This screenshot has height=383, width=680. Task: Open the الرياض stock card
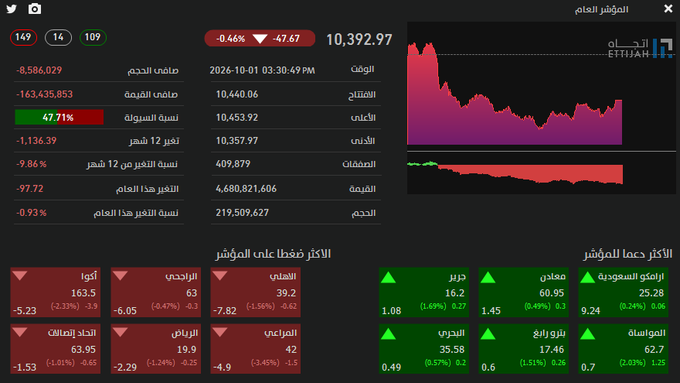pyautogui.click(x=156, y=349)
